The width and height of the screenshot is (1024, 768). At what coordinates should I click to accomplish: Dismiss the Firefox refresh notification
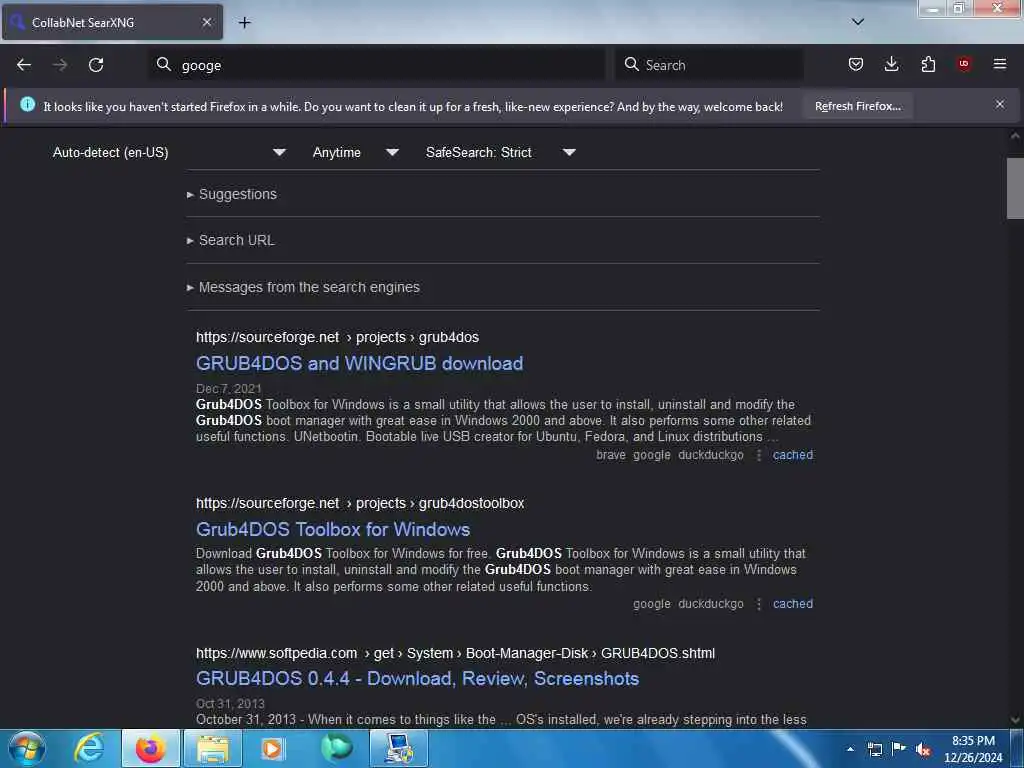point(1000,104)
